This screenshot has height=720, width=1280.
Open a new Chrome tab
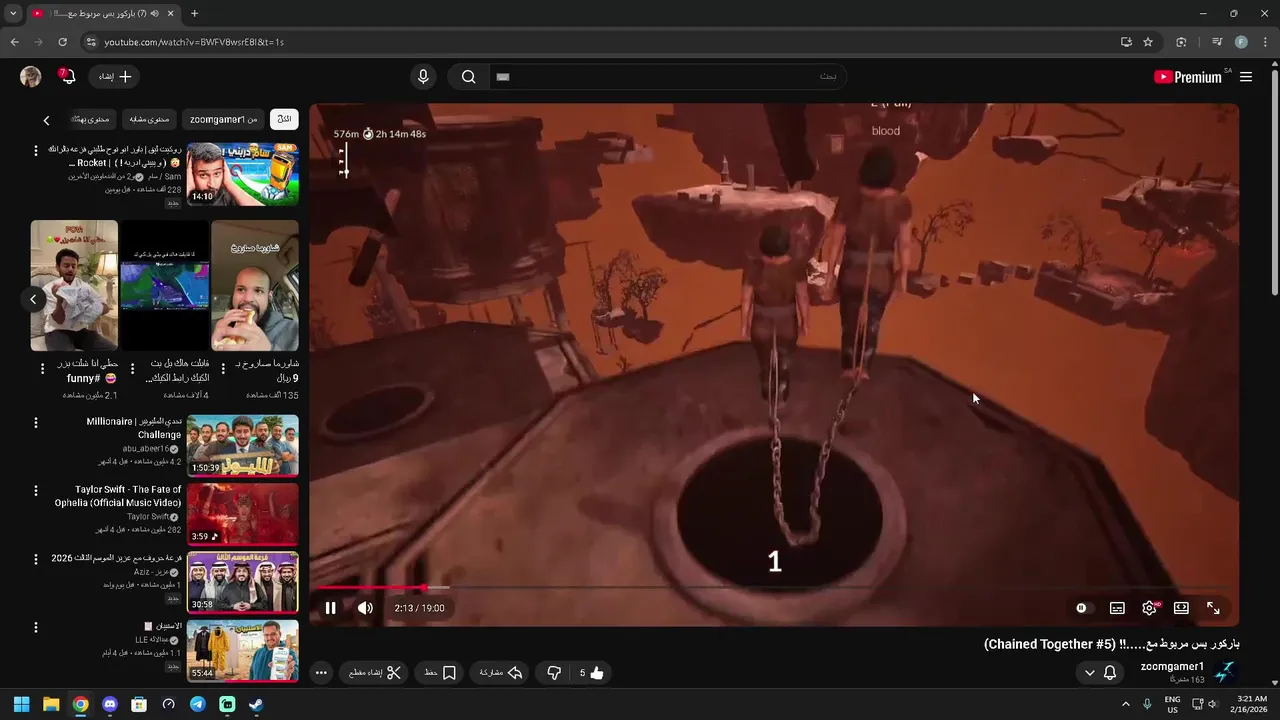(x=194, y=14)
